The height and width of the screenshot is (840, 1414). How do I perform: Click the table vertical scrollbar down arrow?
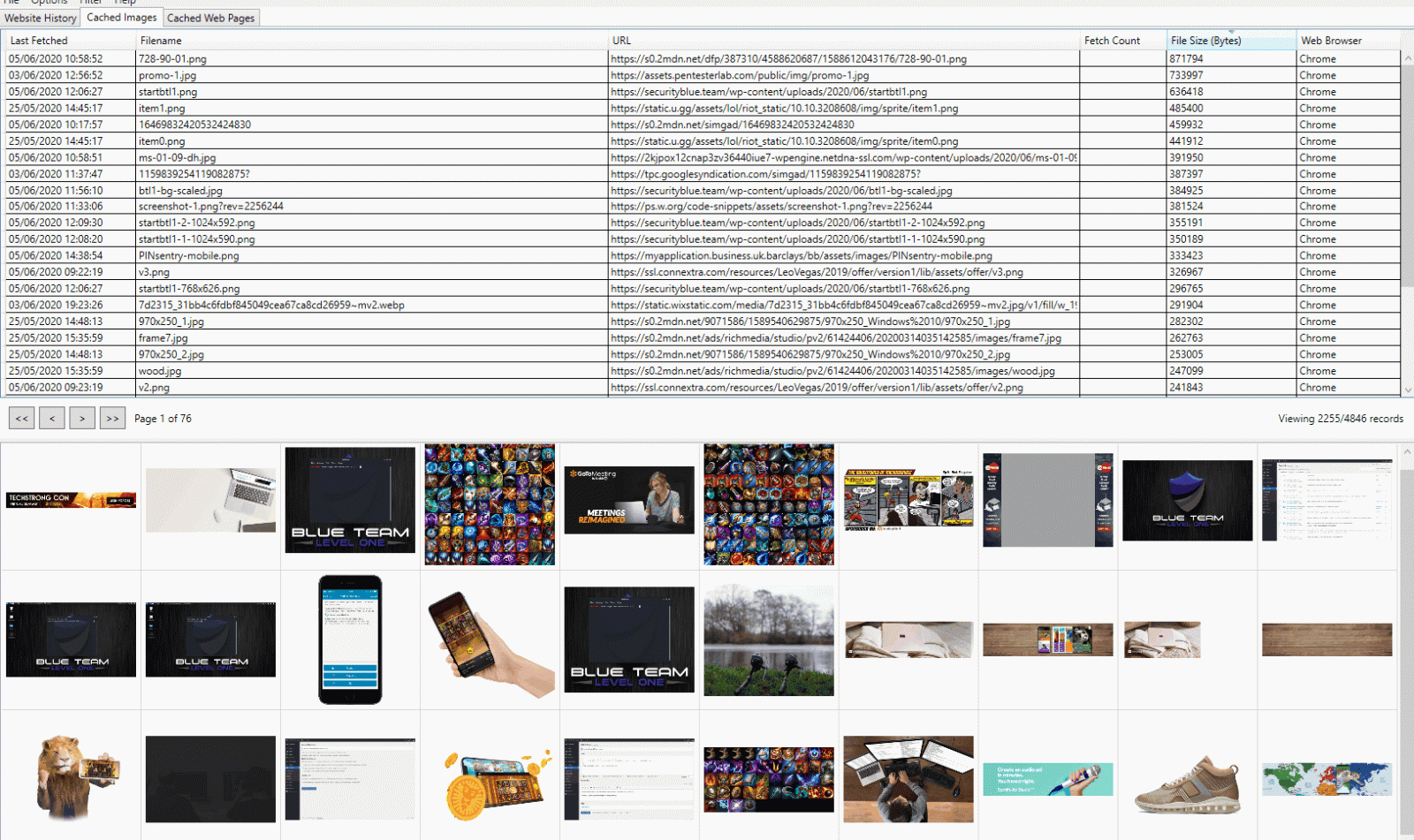pos(1408,390)
